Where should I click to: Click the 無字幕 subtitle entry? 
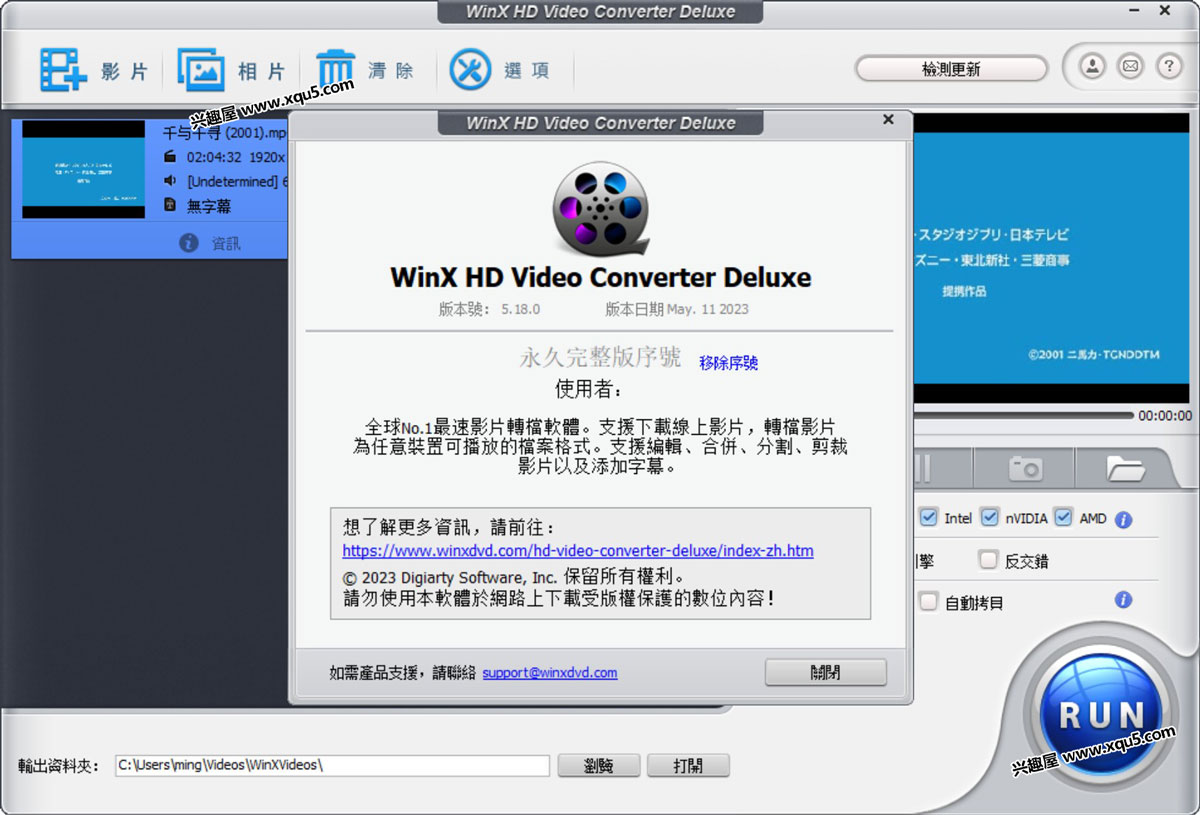click(x=209, y=206)
